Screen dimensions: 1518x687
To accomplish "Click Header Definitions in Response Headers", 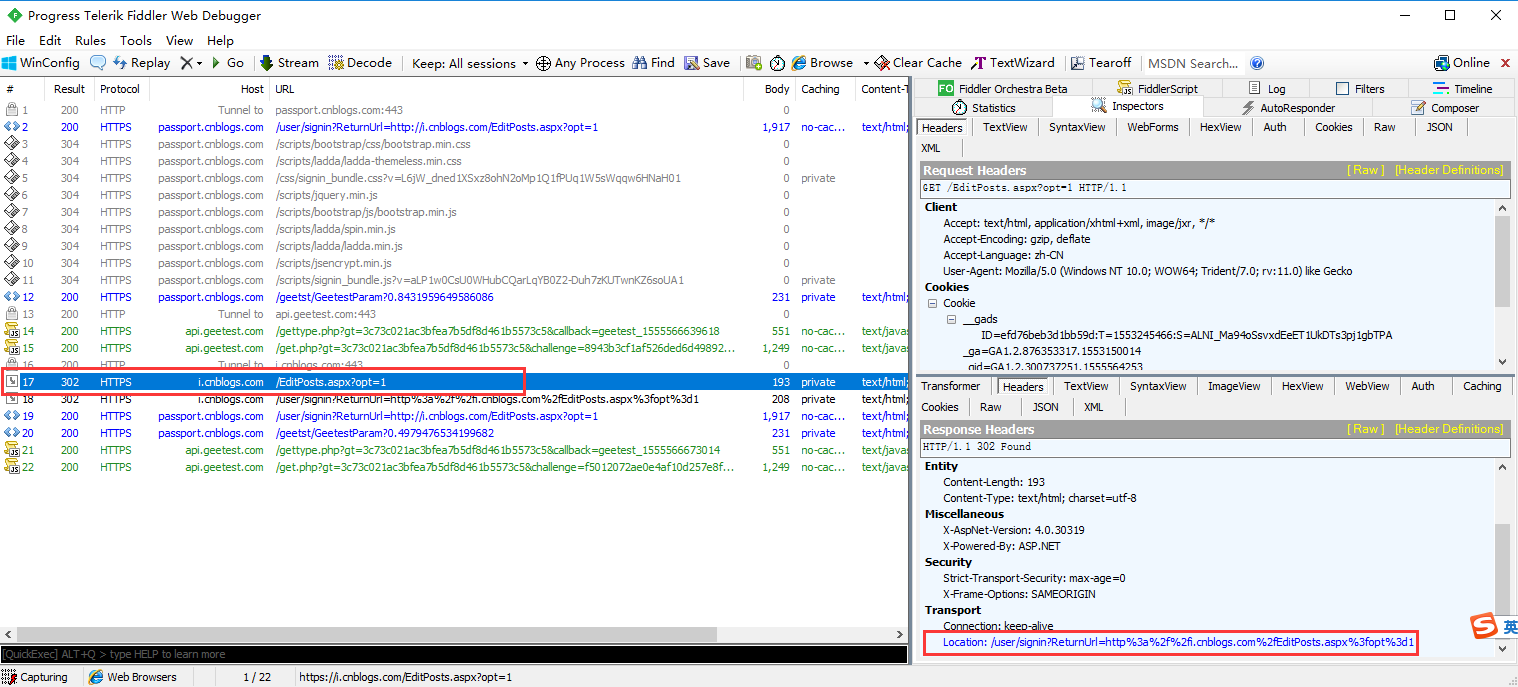I will (x=1449, y=429).
